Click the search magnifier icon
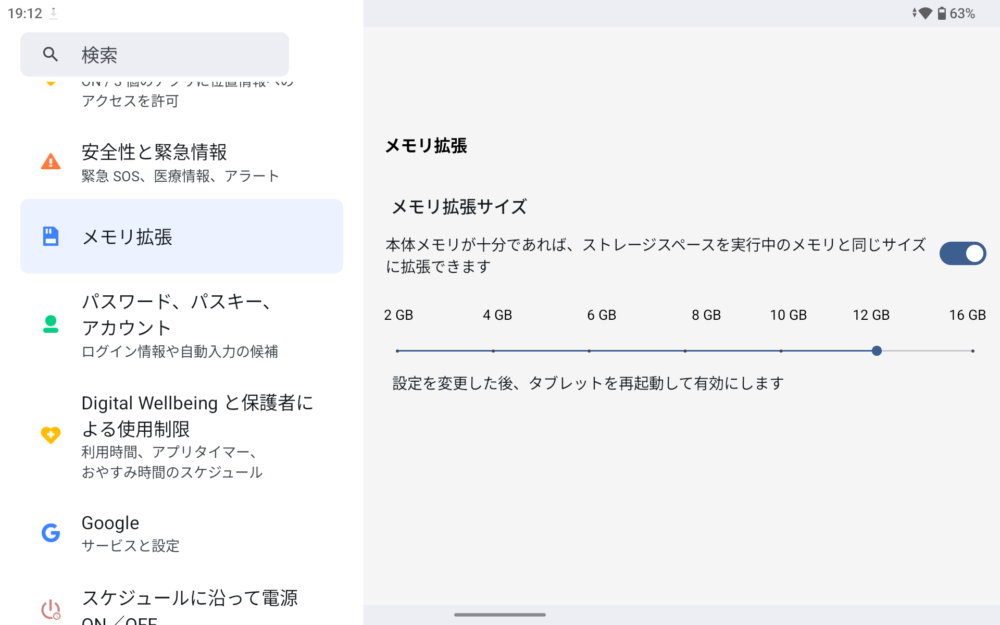This screenshot has width=1000, height=625. 50,55
